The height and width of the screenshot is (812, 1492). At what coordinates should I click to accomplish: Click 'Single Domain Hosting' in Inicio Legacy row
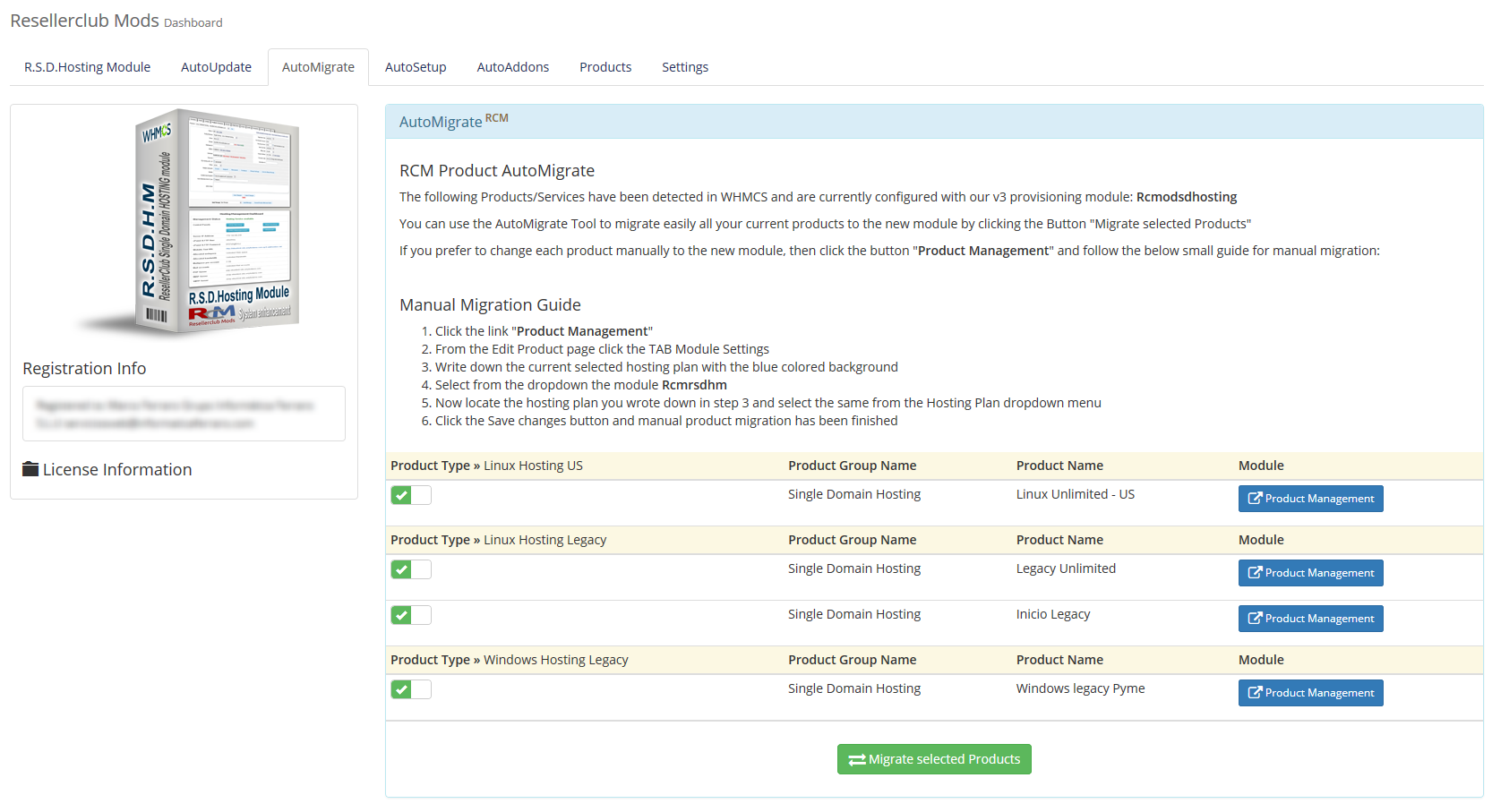point(854,614)
